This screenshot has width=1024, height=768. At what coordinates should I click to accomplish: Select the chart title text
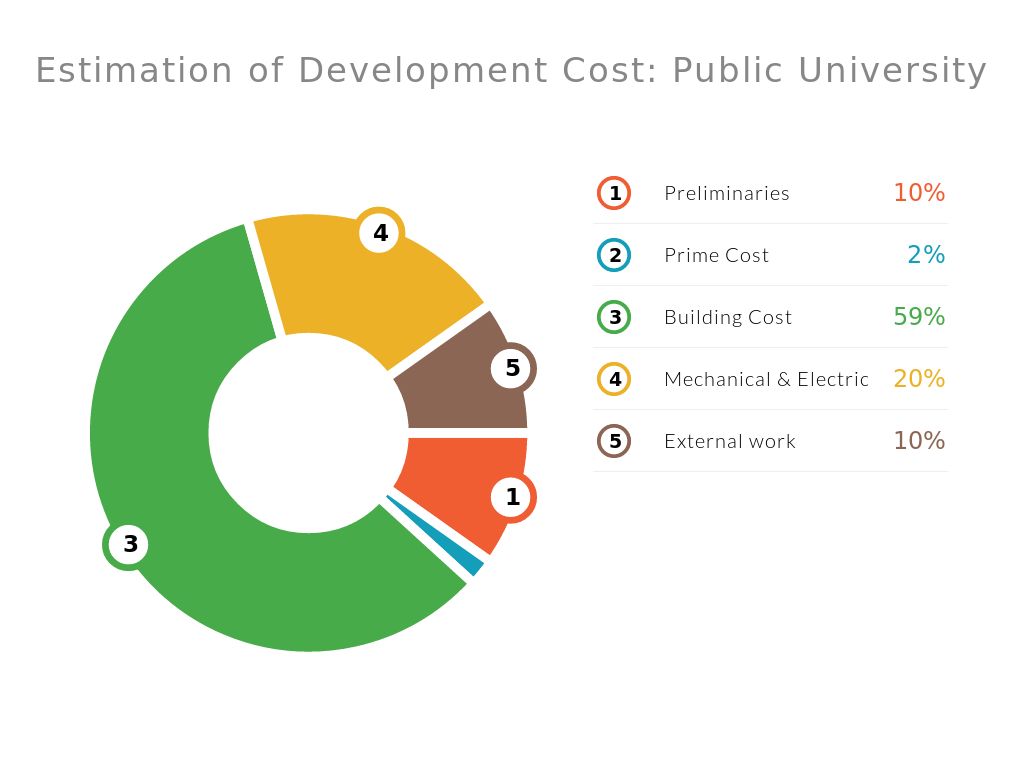[x=511, y=71]
